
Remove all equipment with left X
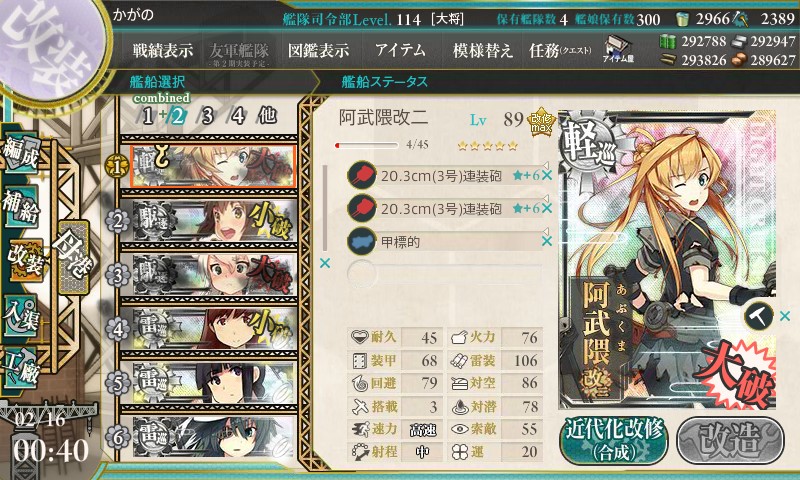(324, 263)
